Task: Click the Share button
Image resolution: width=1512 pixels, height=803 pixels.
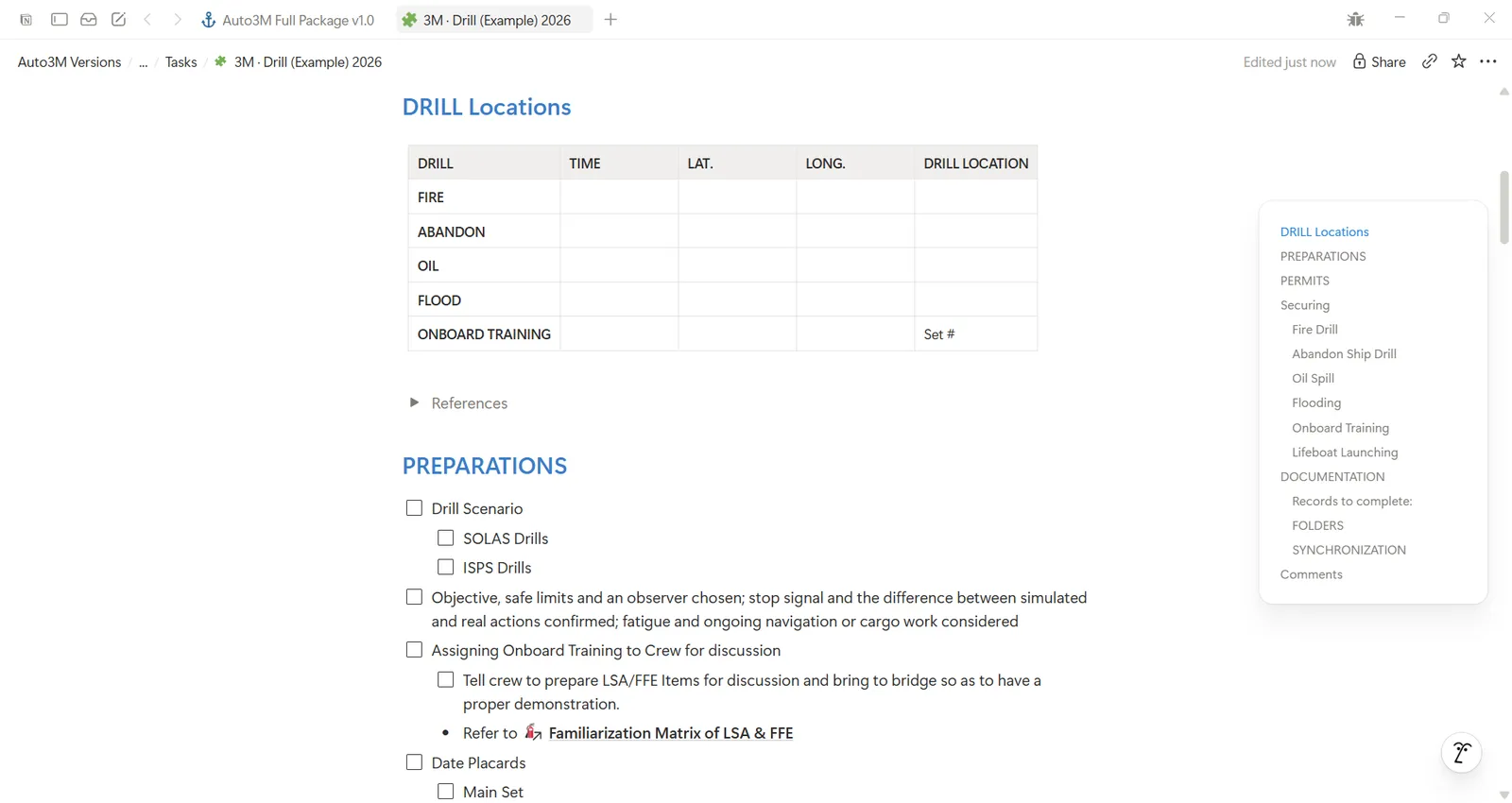Action: click(x=1380, y=61)
